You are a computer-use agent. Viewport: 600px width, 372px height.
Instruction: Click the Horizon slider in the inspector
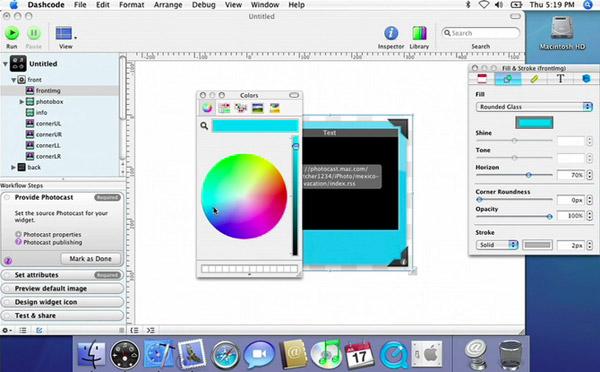click(514, 175)
